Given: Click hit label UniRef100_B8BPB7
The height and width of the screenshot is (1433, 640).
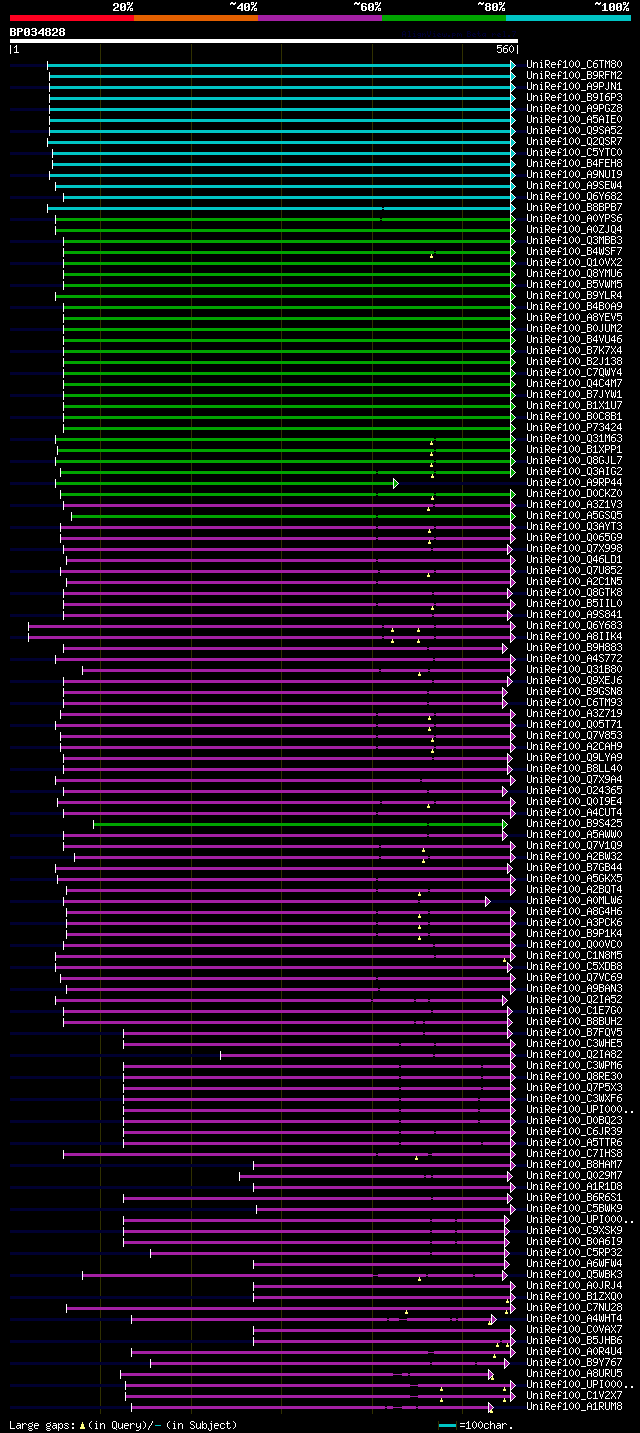Looking at the screenshot, I should [574, 207].
